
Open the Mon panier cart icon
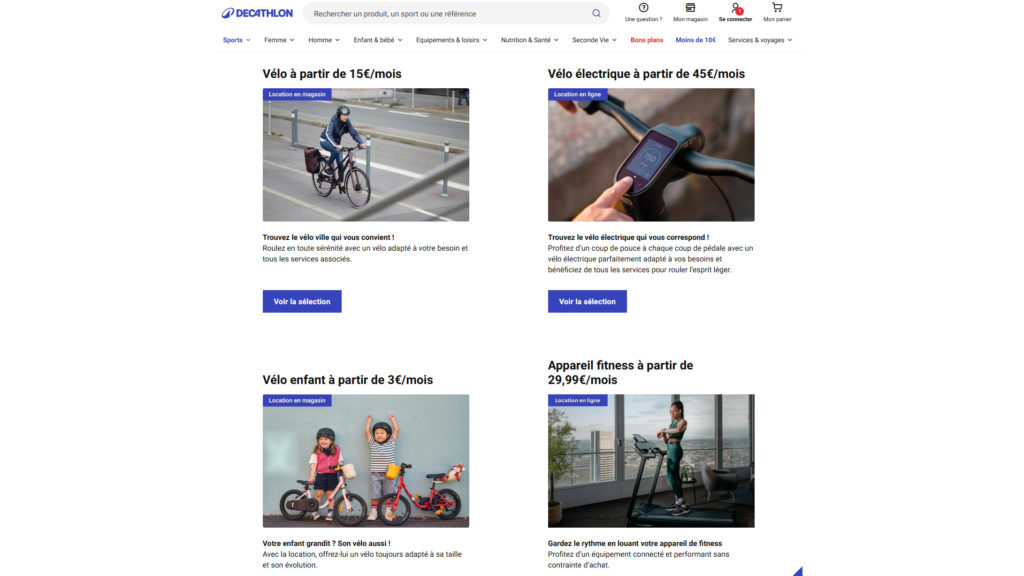pyautogui.click(x=777, y=8)
